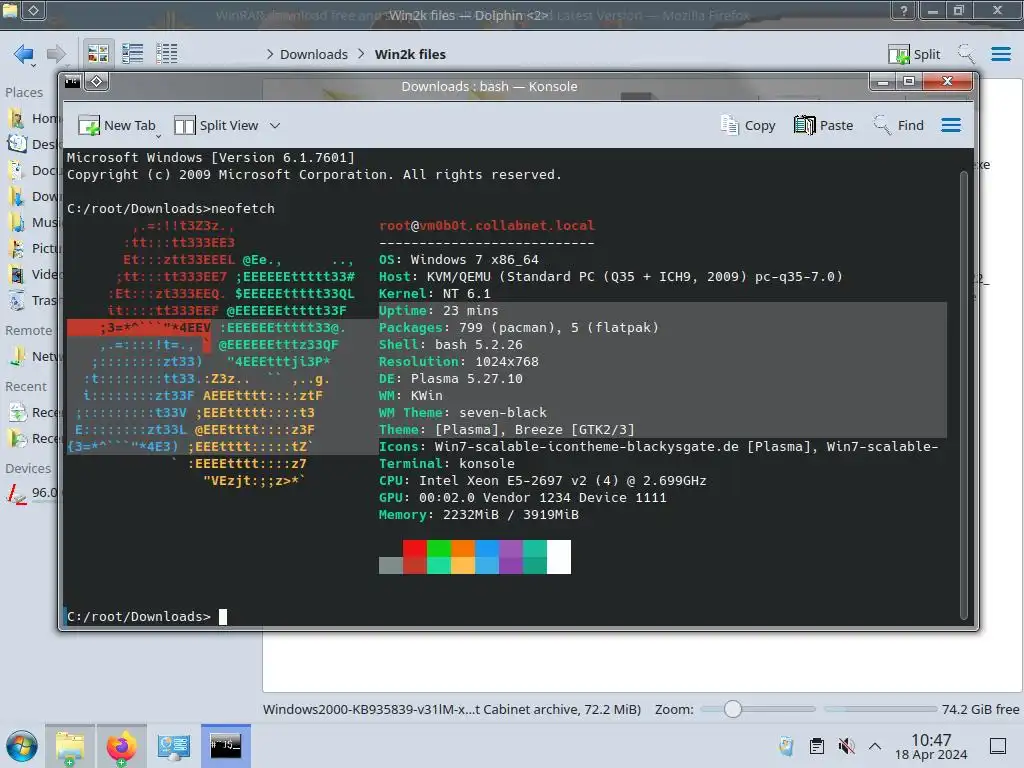
Task: Open Videos in Places panel
Action: pos(33,275)
